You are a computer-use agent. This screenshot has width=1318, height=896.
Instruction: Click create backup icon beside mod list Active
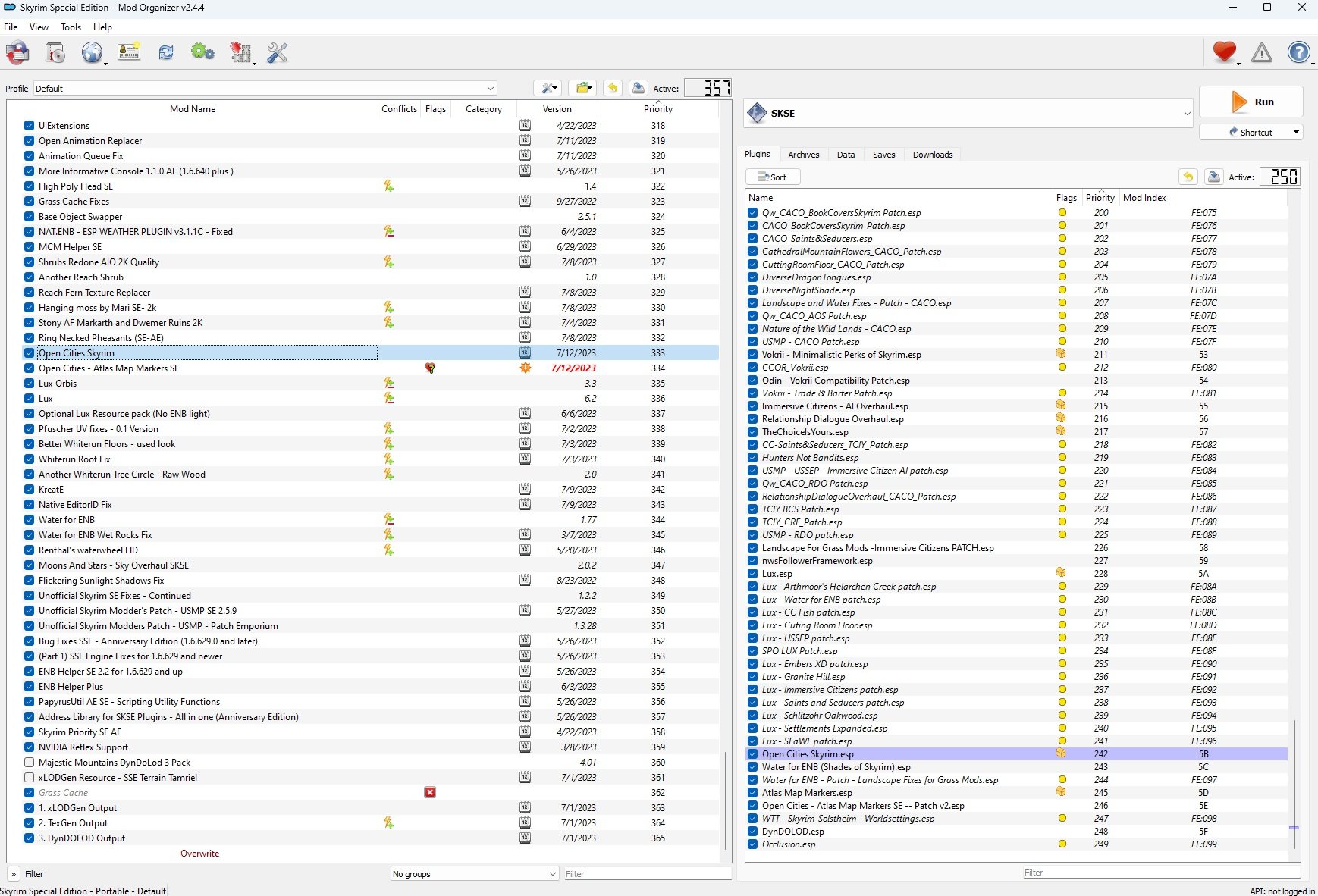coord(639,88)
